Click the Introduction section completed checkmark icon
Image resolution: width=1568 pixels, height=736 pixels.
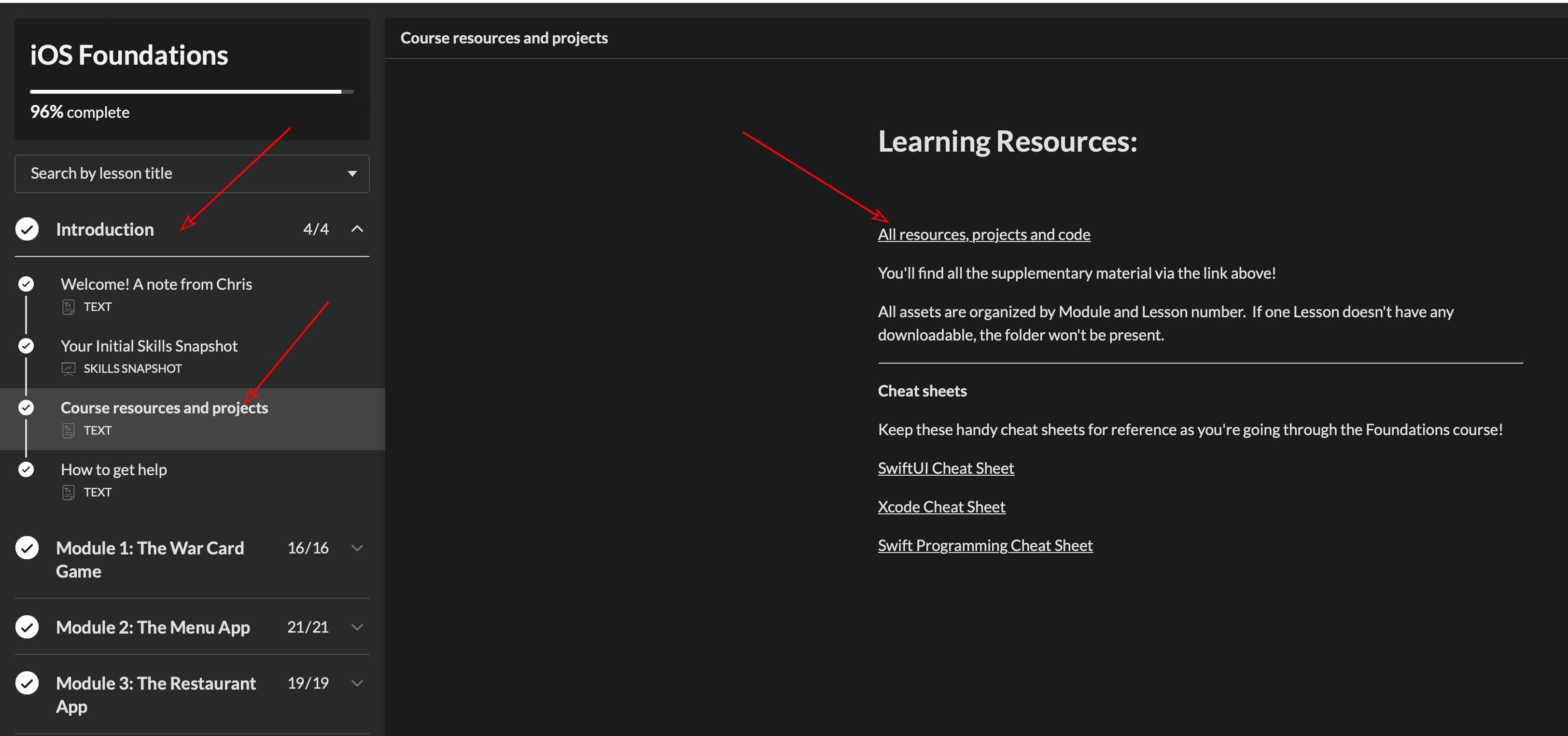pos(27,229)
